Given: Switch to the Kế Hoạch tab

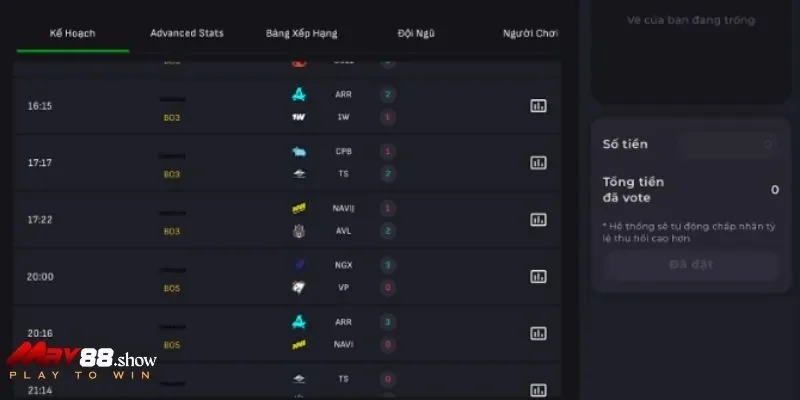Looking at the screenshot, I should [x=73, y=33].
